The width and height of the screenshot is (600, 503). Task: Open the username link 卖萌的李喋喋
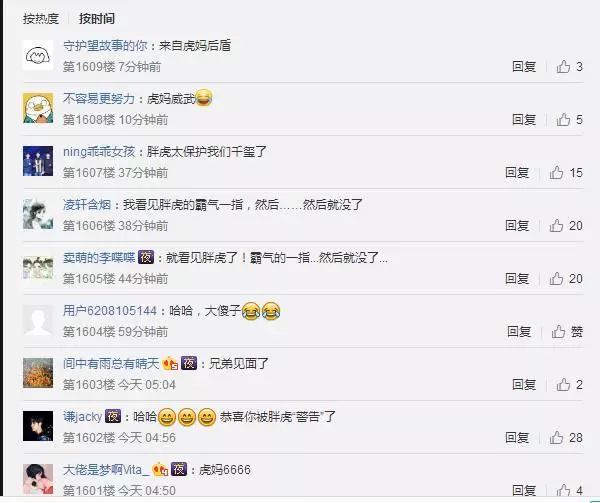99,257
